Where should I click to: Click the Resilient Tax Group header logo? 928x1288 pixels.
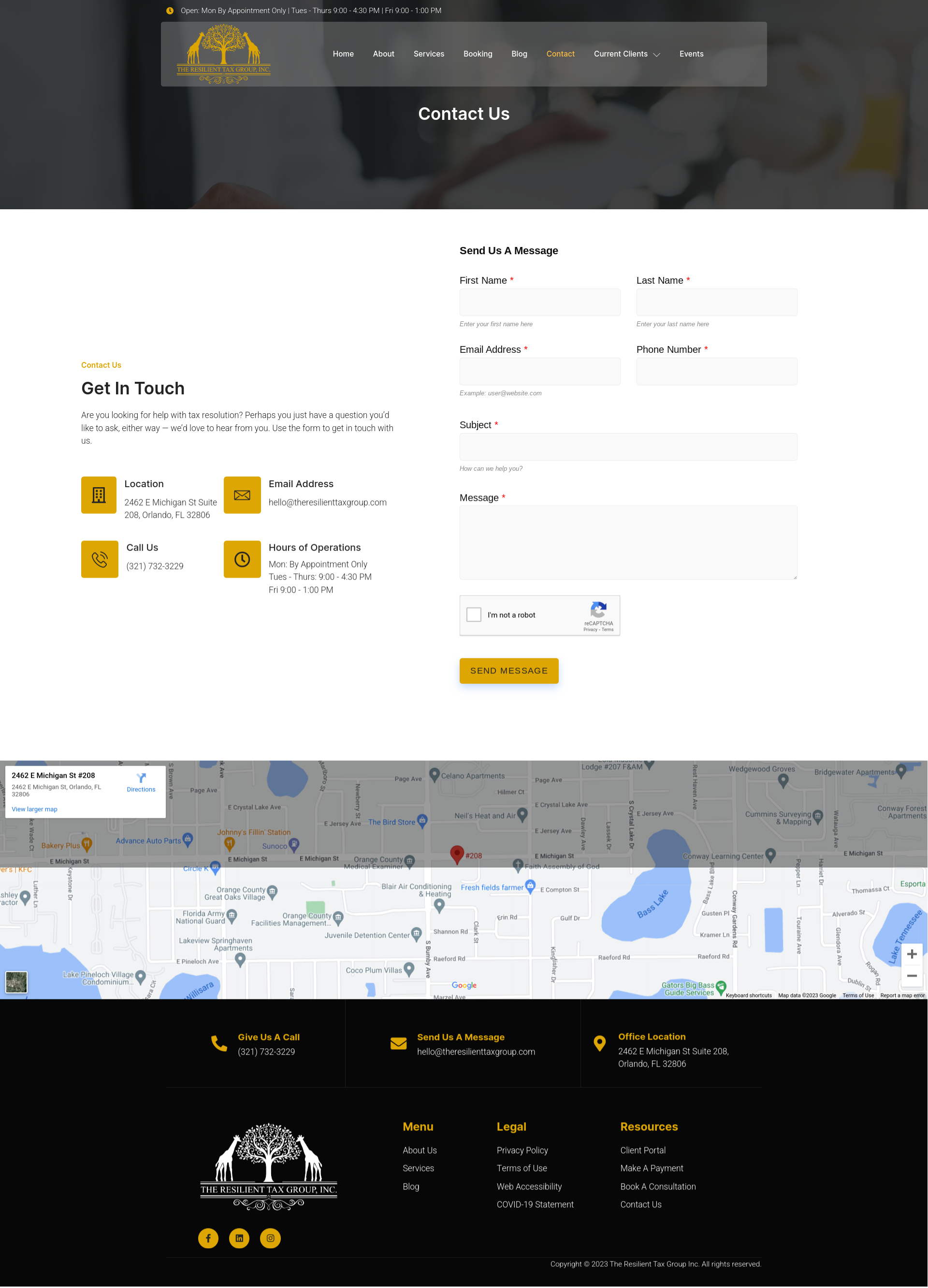pyautogui.click(x=223, y=54)
